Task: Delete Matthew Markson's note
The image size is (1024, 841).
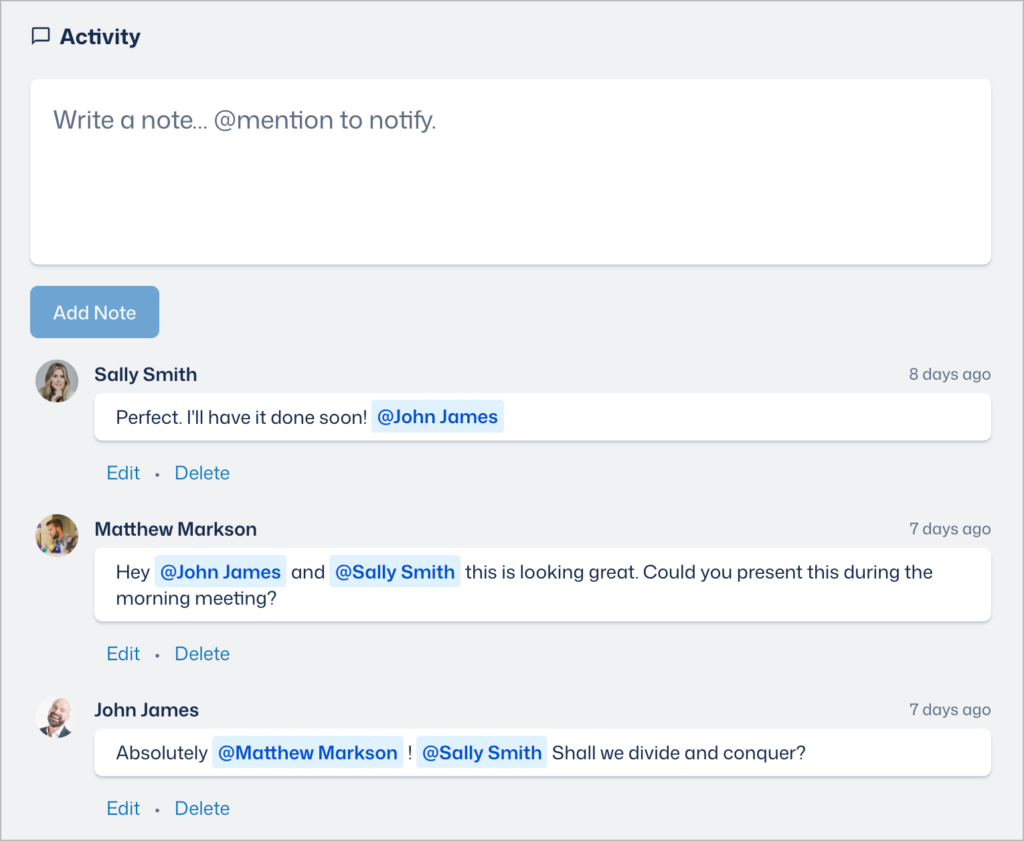Action: pos(202,653)
